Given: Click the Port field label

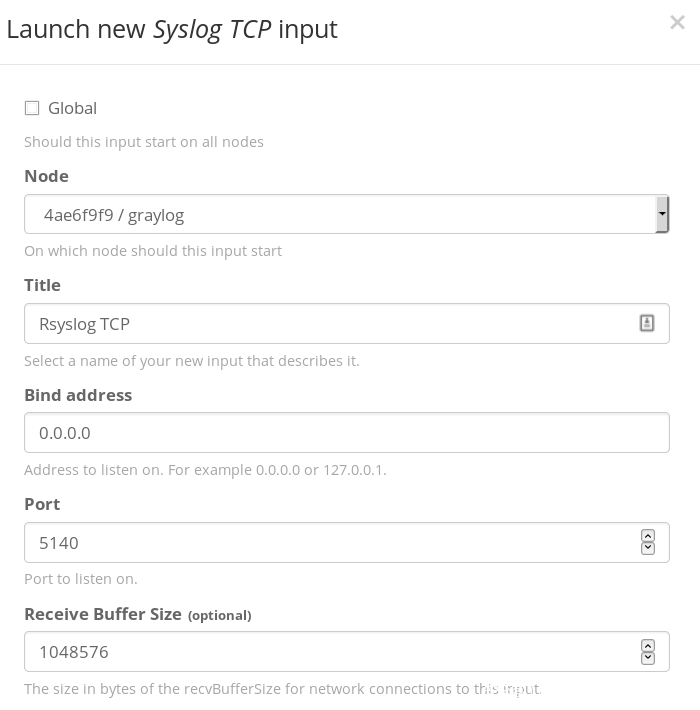Looking at the screenshot, I should point(42,504).
